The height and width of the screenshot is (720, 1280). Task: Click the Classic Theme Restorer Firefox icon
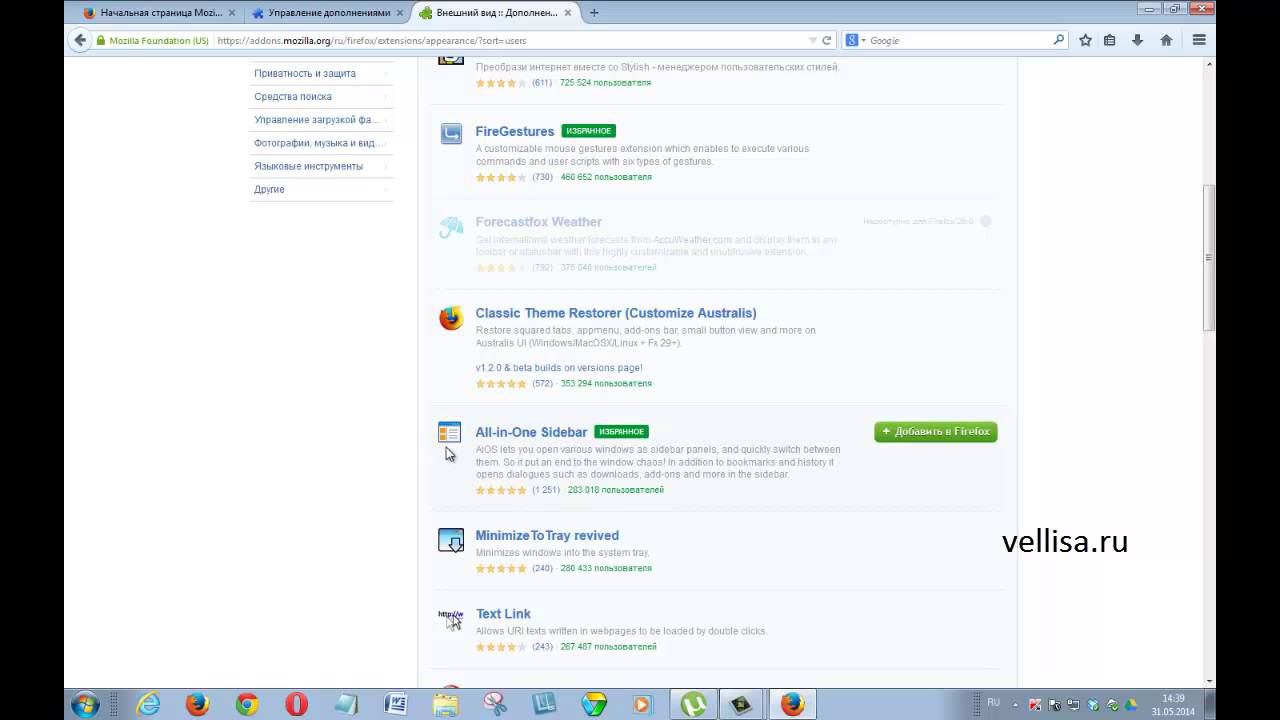(451, 318)
